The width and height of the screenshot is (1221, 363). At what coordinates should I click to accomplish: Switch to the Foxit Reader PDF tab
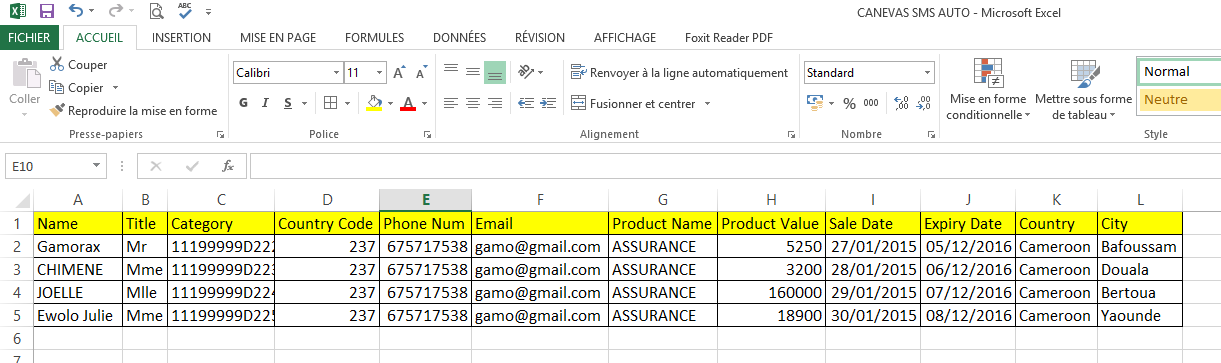pyautogui.click(x=728, y=38)
